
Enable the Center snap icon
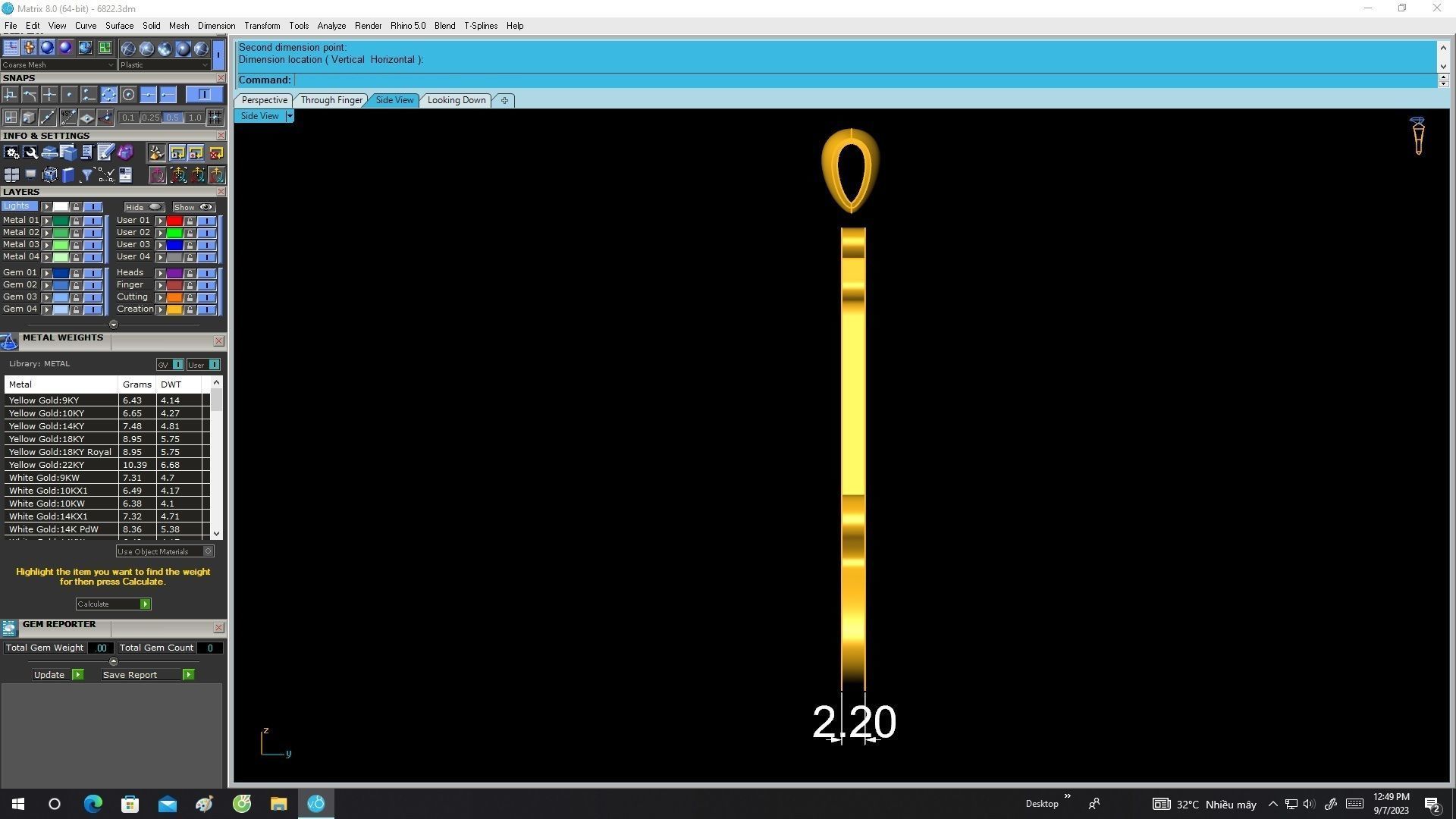pos(128,95)
